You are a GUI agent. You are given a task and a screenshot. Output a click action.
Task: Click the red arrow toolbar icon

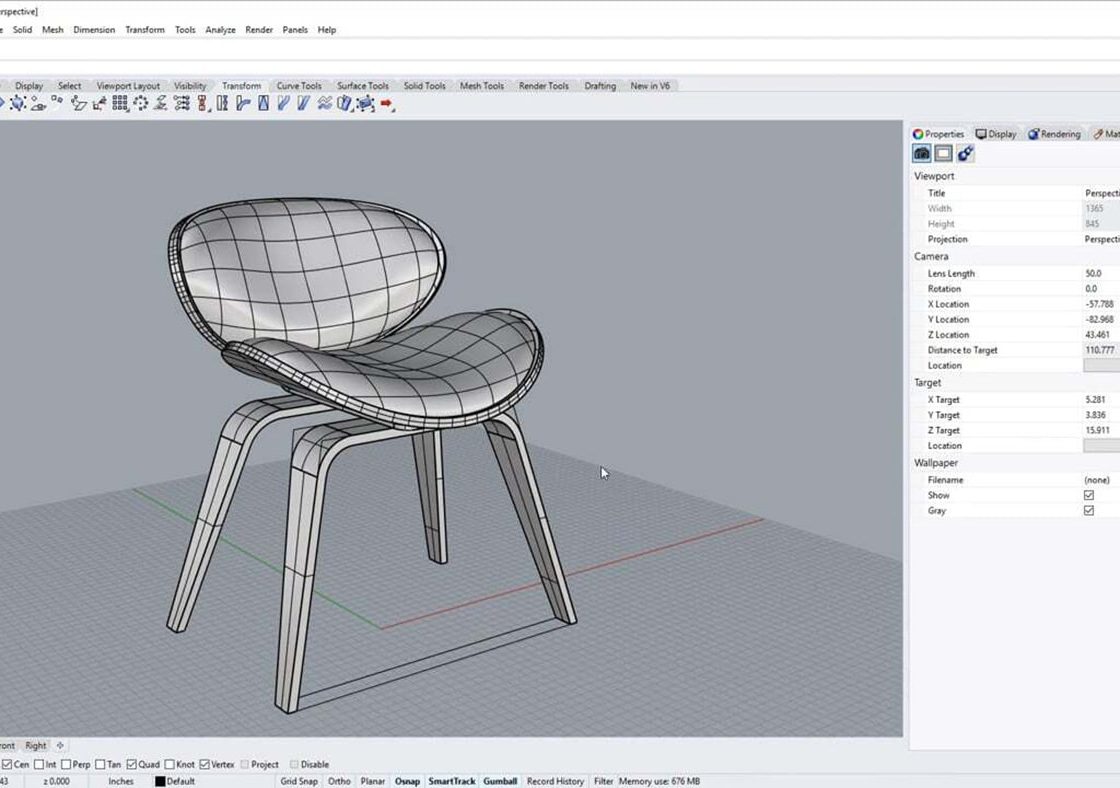[x=387, y=103]
